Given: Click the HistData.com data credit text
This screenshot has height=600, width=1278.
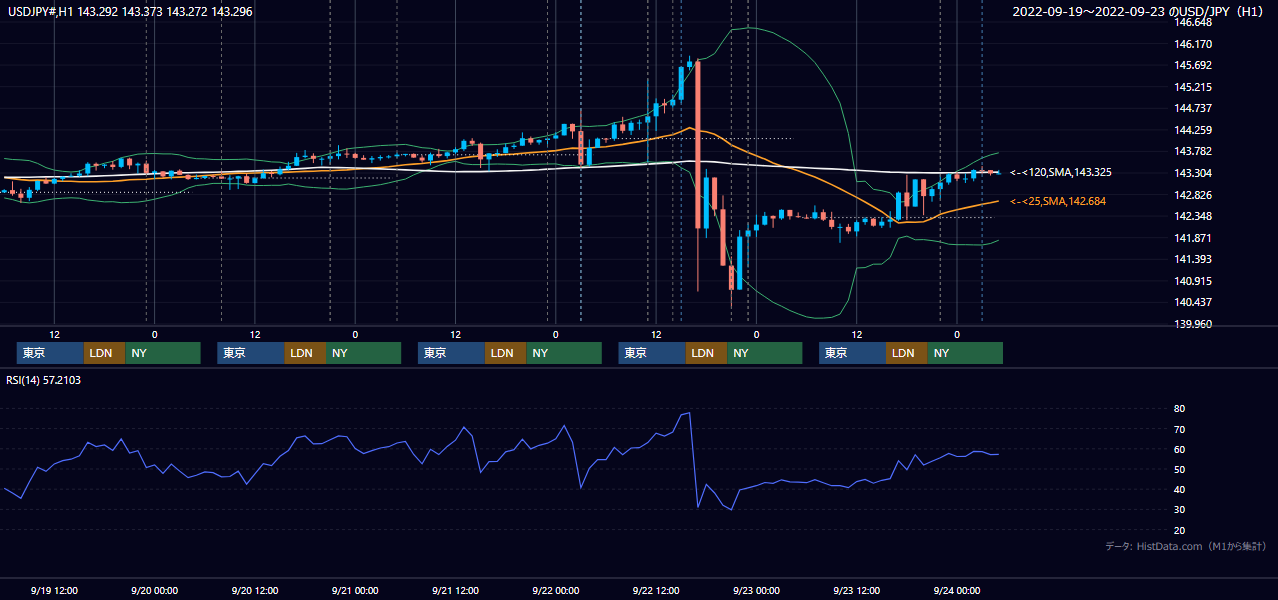Looking at the screenshot, I should pyautogui.click(x=1185, y=546).
